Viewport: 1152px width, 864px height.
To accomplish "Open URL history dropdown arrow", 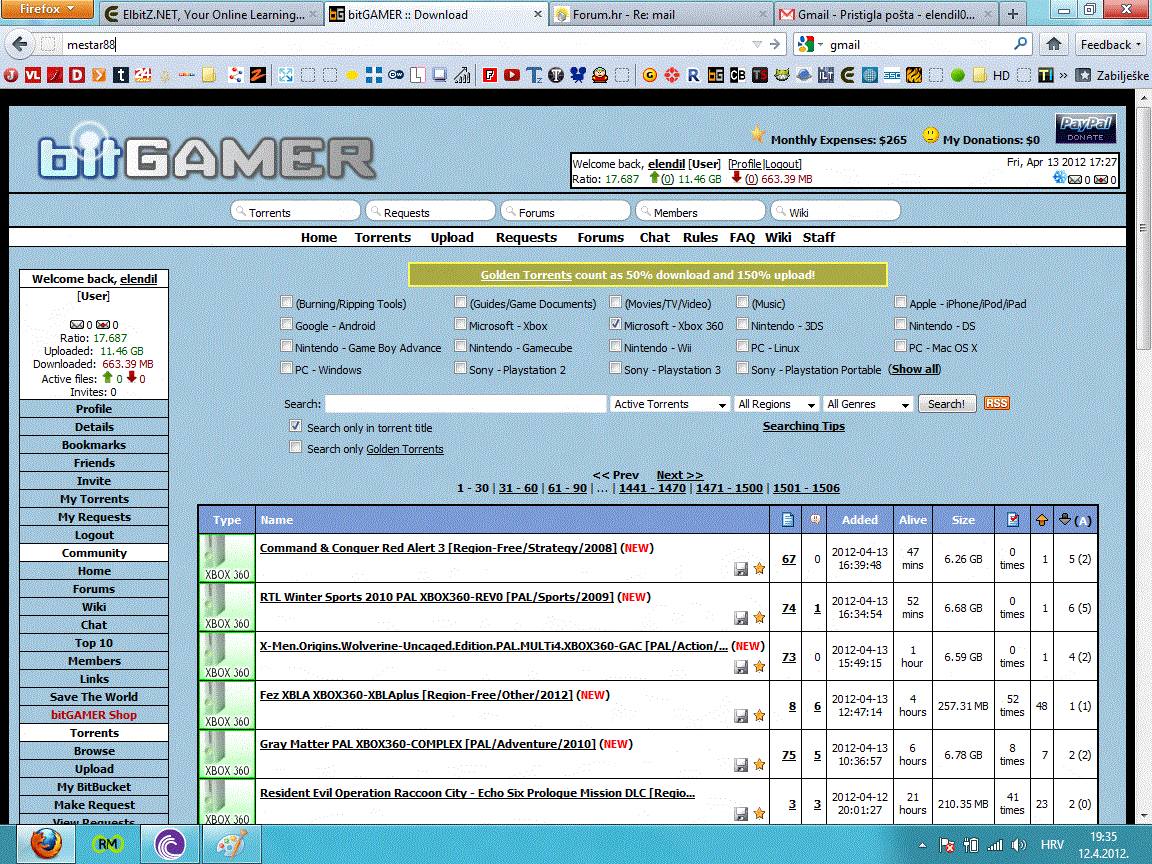I will [757, 44].
